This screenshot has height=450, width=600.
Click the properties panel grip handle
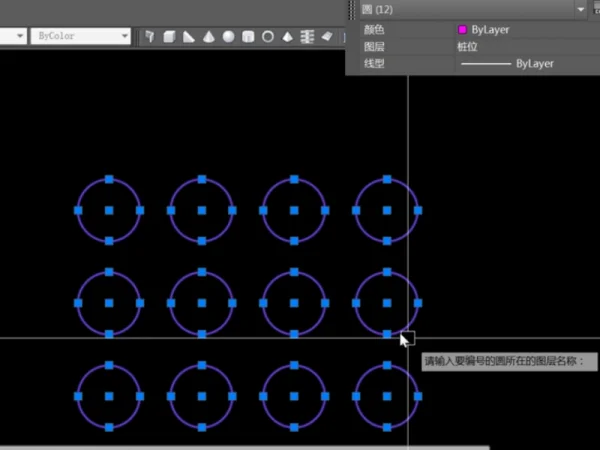(x=352, y=10)
